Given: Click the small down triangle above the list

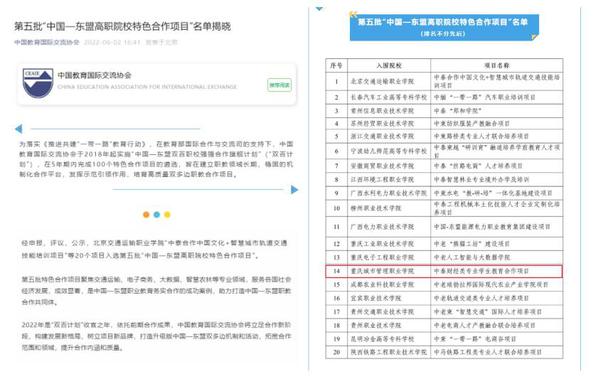Looking at the screenshot, I should coord(319,8).
